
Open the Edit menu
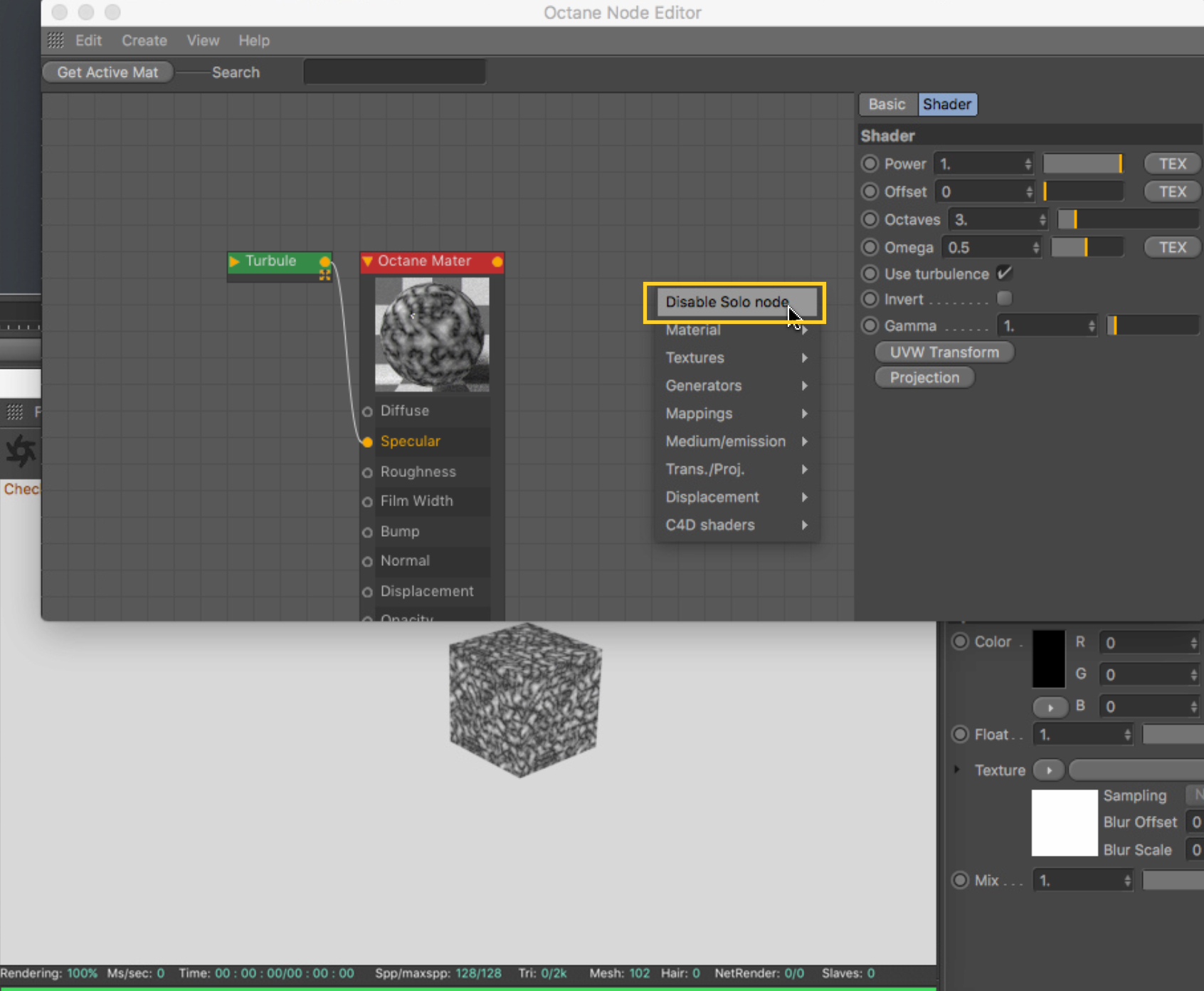[x=88, y=41]
